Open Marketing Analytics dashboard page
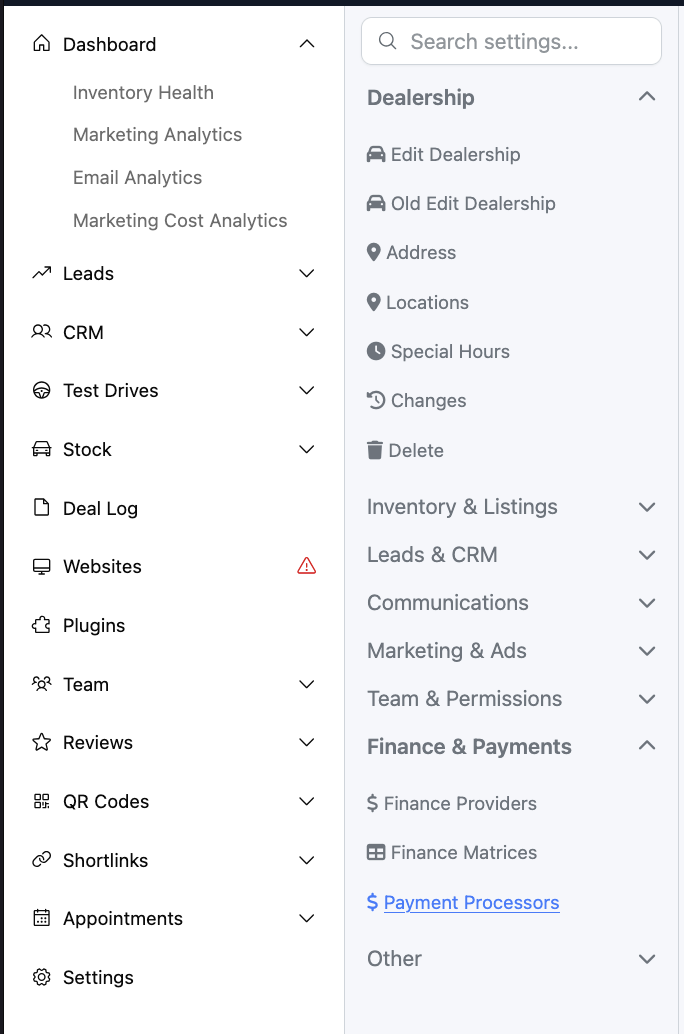 (x=157, y=134)
